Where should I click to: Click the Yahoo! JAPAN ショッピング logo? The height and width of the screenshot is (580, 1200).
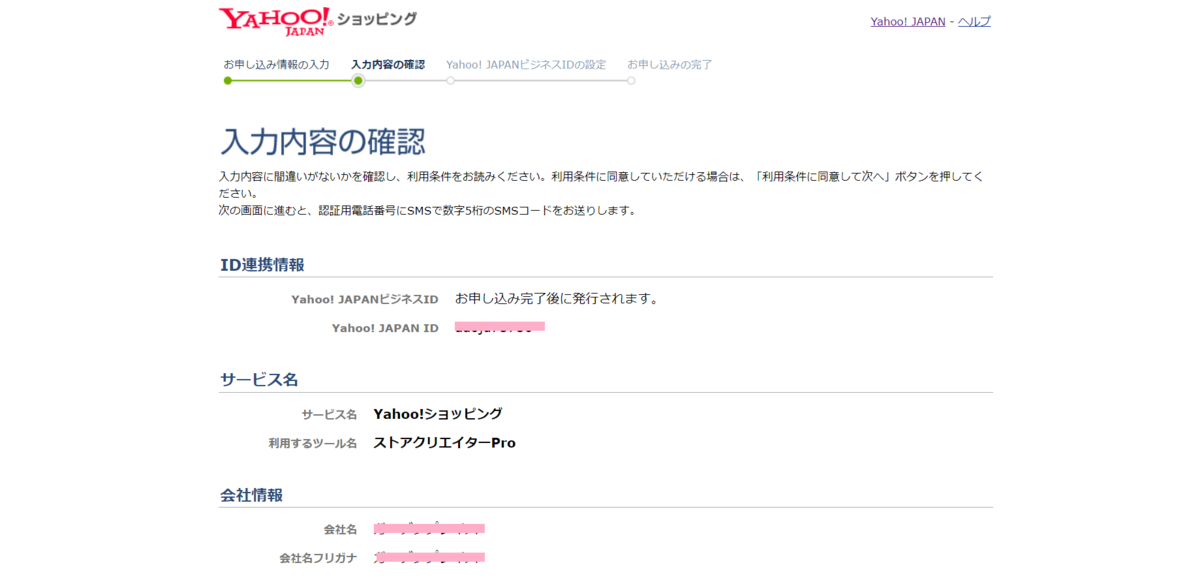[x=318, y=21]
